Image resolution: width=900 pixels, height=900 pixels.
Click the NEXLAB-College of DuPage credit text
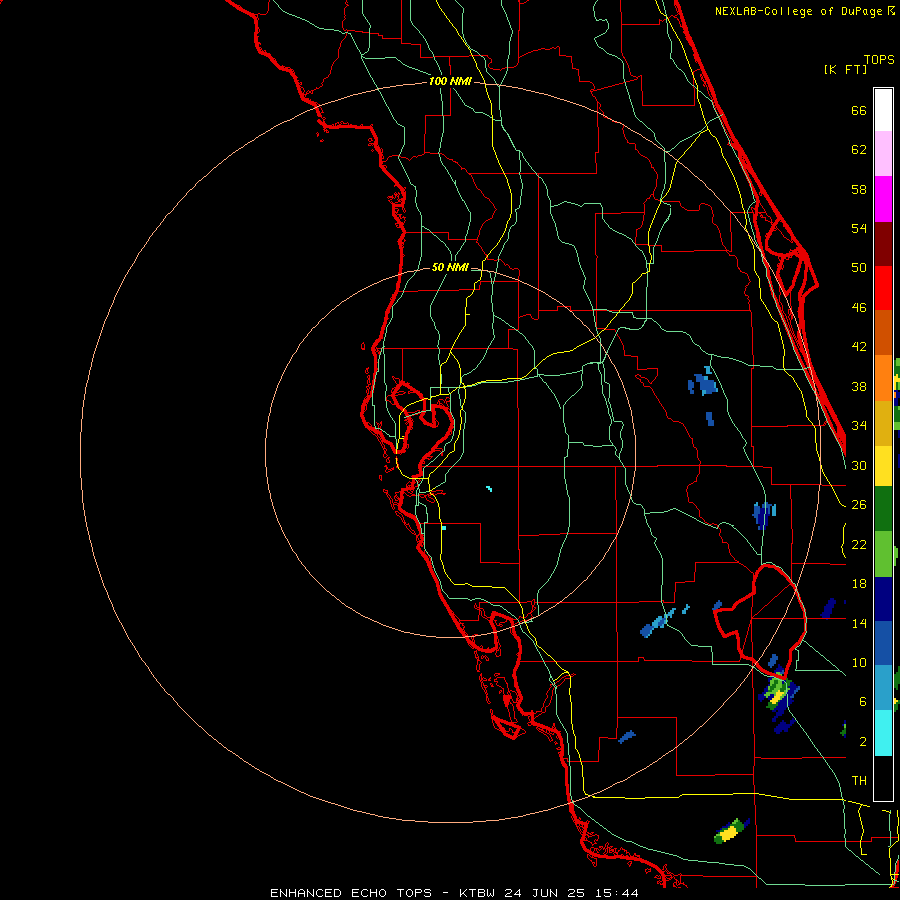coord(800,11)
